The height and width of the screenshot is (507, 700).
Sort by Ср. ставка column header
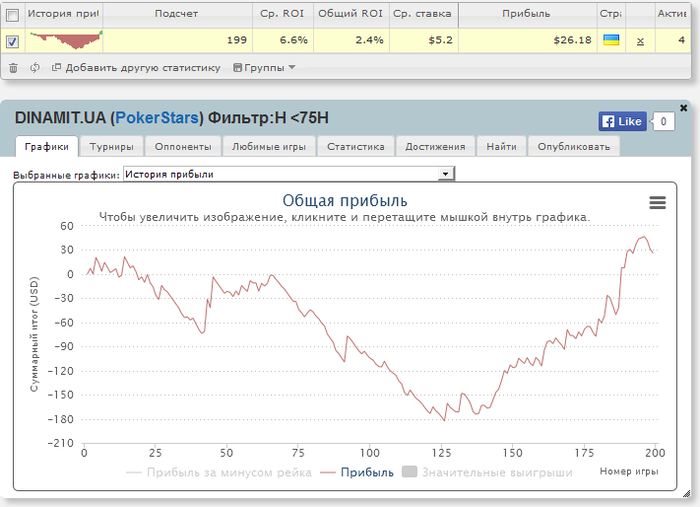(422, 14)
